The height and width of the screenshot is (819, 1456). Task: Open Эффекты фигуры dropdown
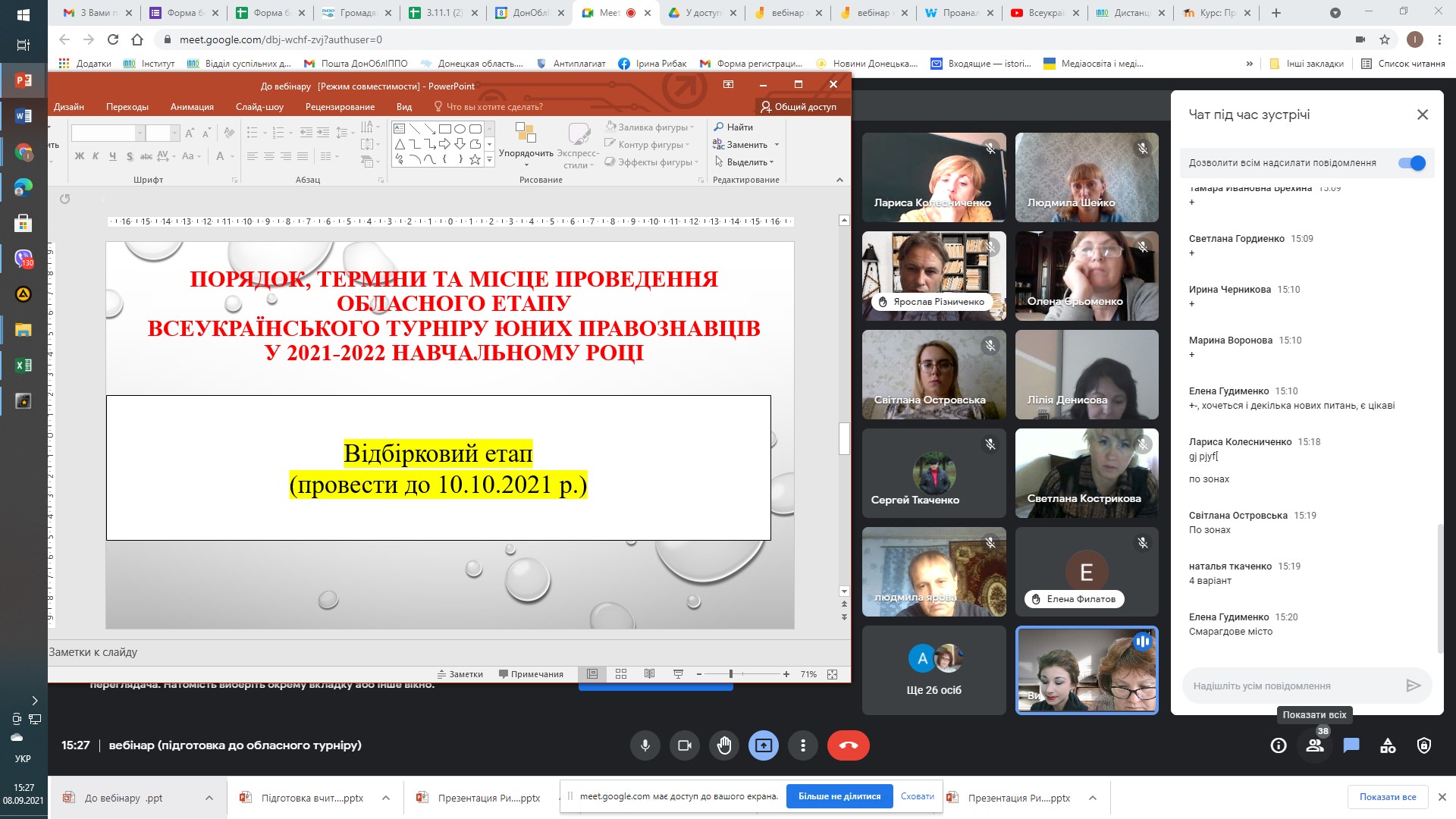pos(652,162)
